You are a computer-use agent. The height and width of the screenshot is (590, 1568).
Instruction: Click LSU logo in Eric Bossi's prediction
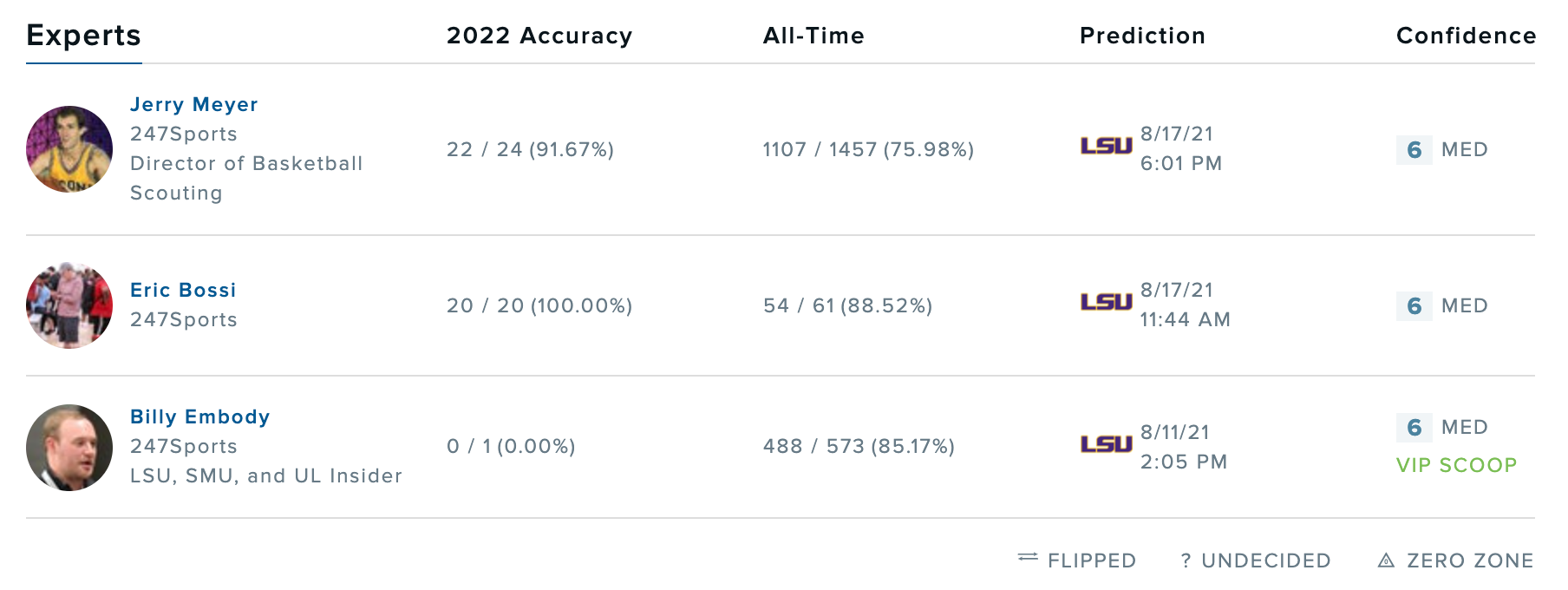[1106, 302]
